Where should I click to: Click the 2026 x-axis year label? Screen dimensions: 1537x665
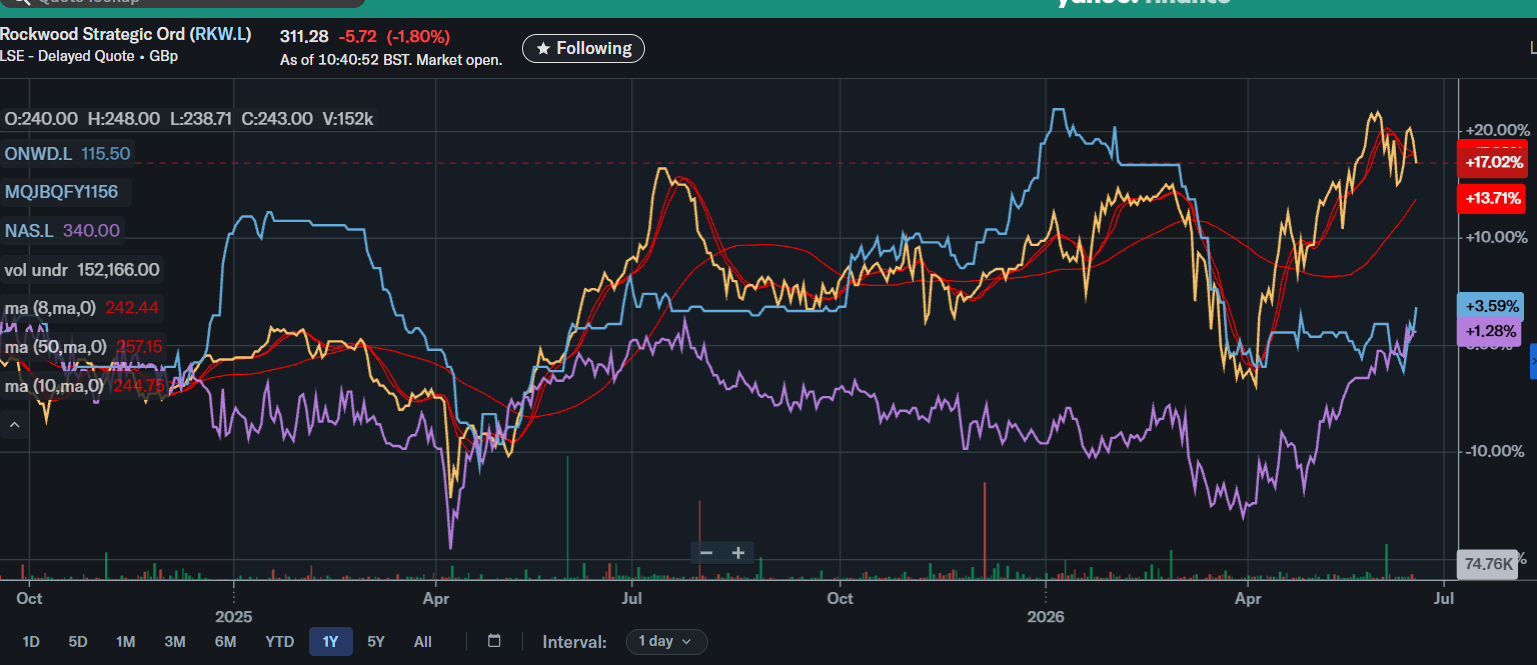click(x=1045, y=617)
